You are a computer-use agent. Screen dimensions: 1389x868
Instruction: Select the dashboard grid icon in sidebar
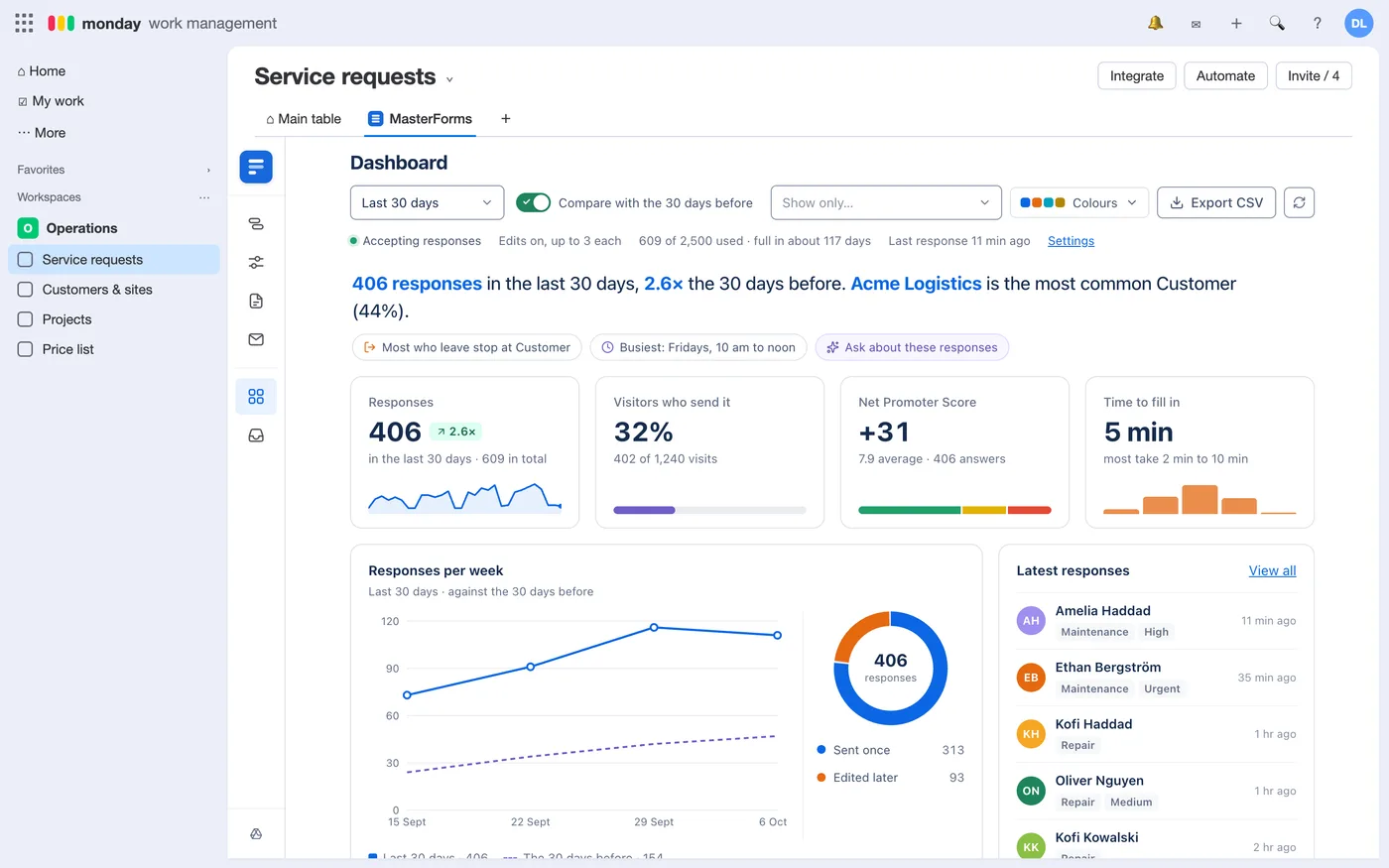point(256,397)
